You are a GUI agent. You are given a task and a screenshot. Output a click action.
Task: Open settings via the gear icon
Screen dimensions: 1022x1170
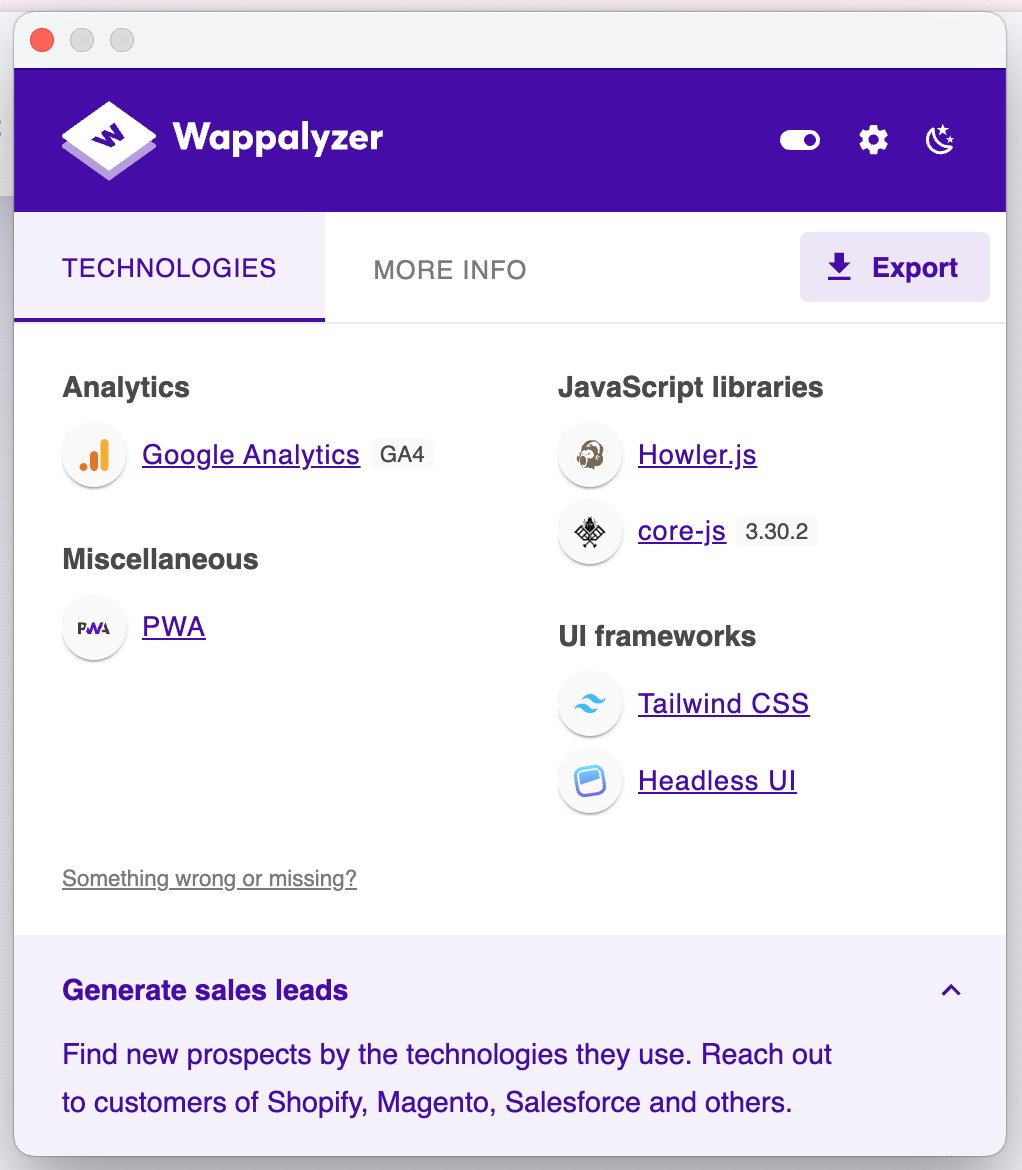coord(873,140)
